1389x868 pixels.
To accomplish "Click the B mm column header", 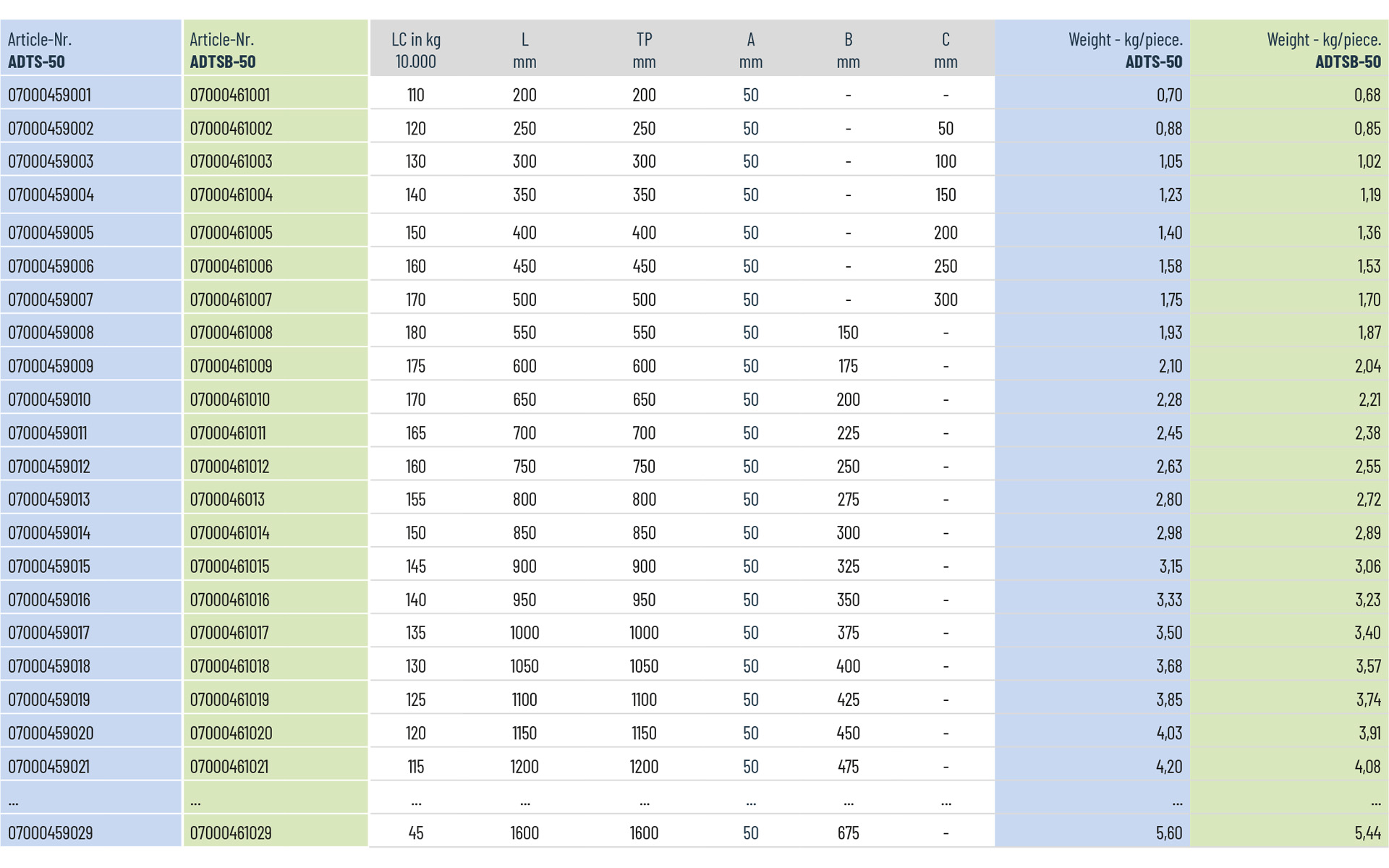I will point(848,50).
